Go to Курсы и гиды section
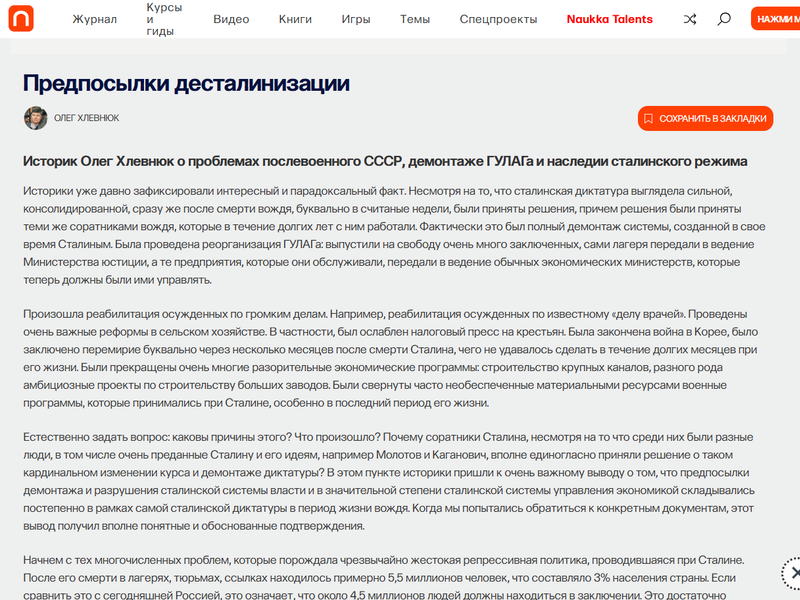The width and height of the screenshot is (800, 600). coord(164,19)
